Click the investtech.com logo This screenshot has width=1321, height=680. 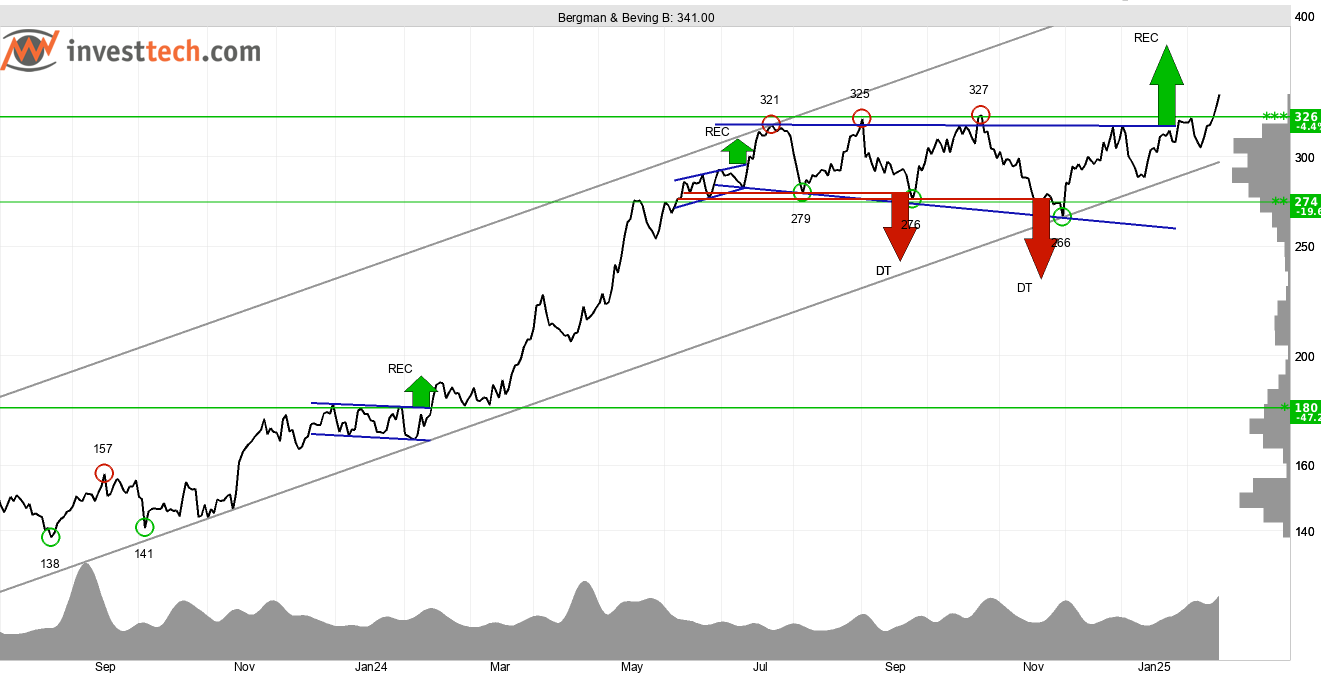pyautogui.click(x=132, y=51)
